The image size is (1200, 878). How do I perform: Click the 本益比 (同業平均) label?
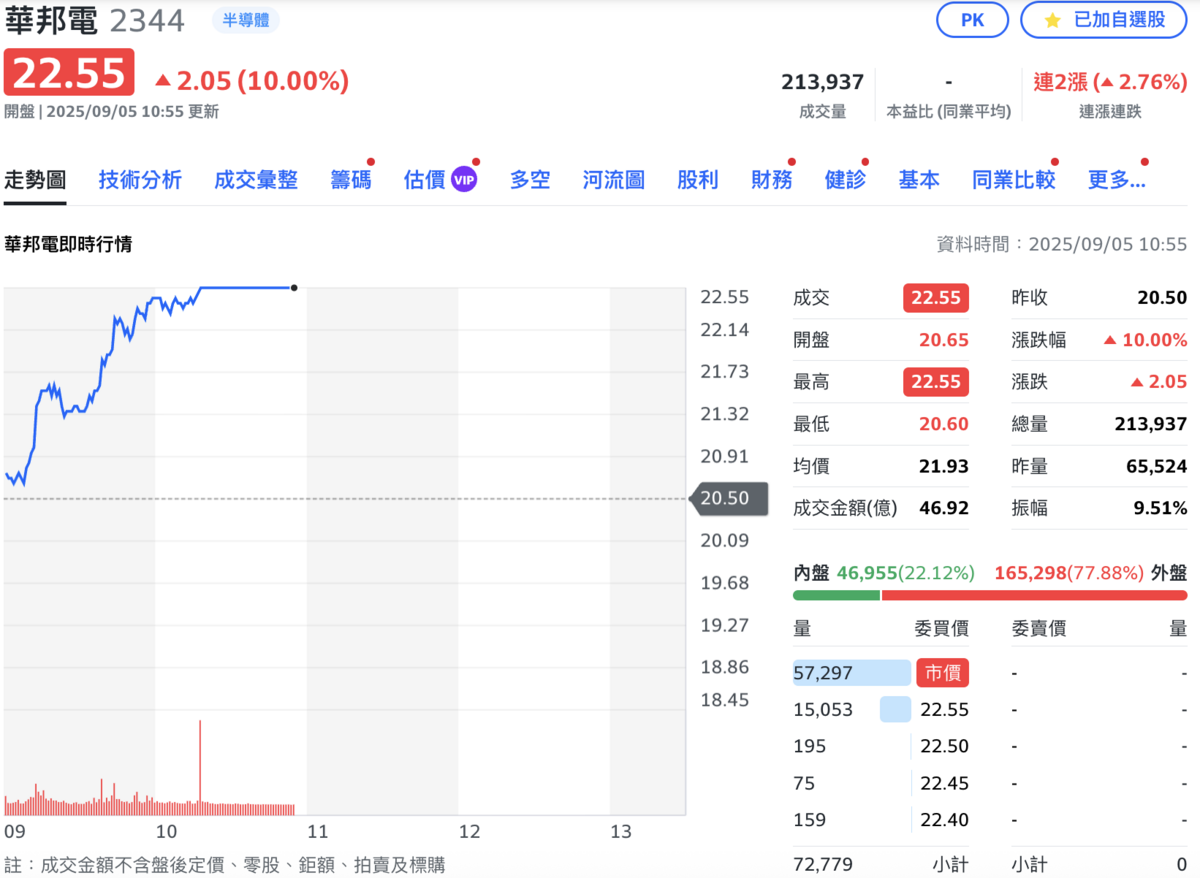[948, 112]
